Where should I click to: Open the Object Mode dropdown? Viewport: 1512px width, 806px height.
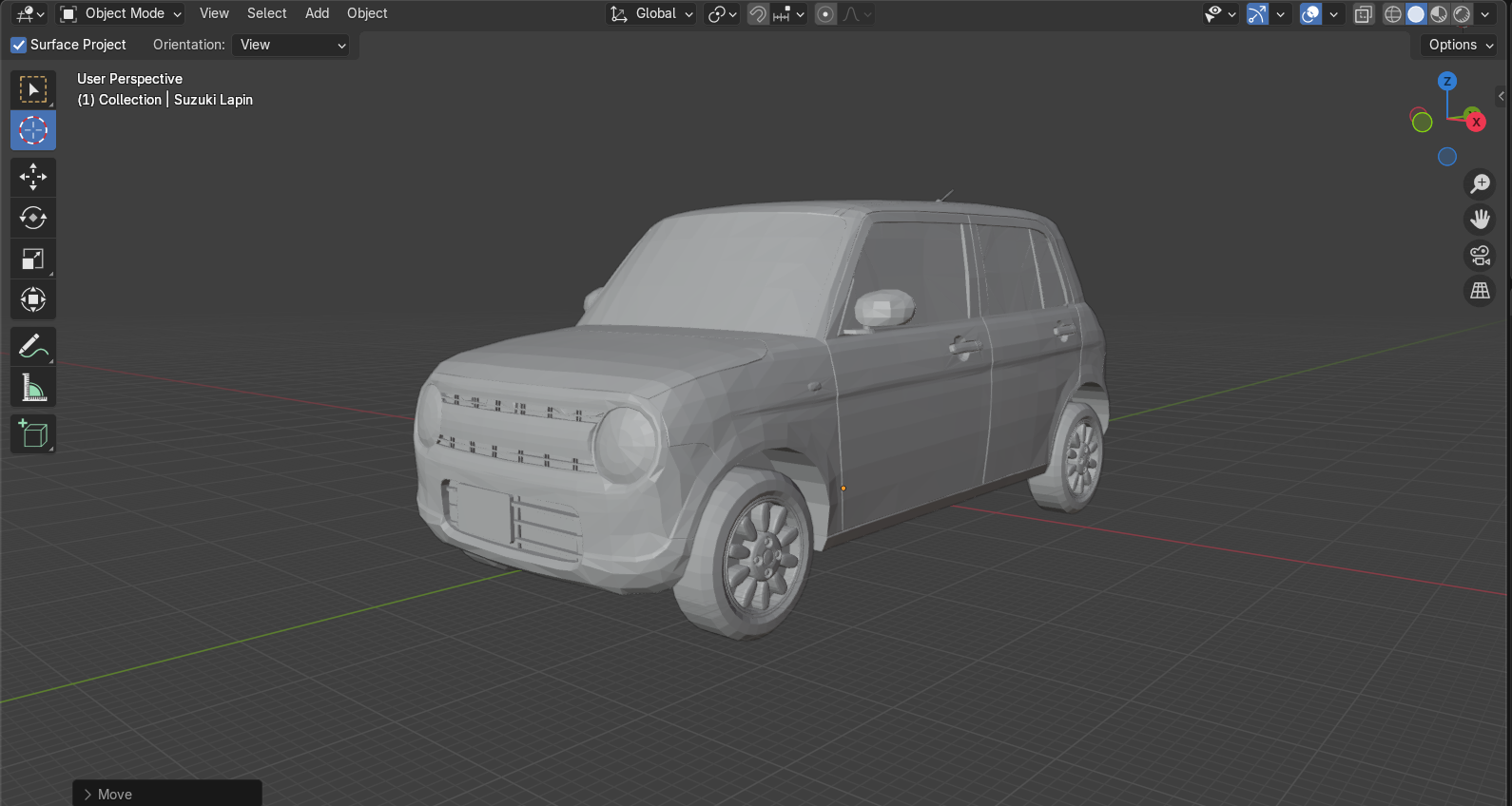pyautogui.click(x=121, y=14)
